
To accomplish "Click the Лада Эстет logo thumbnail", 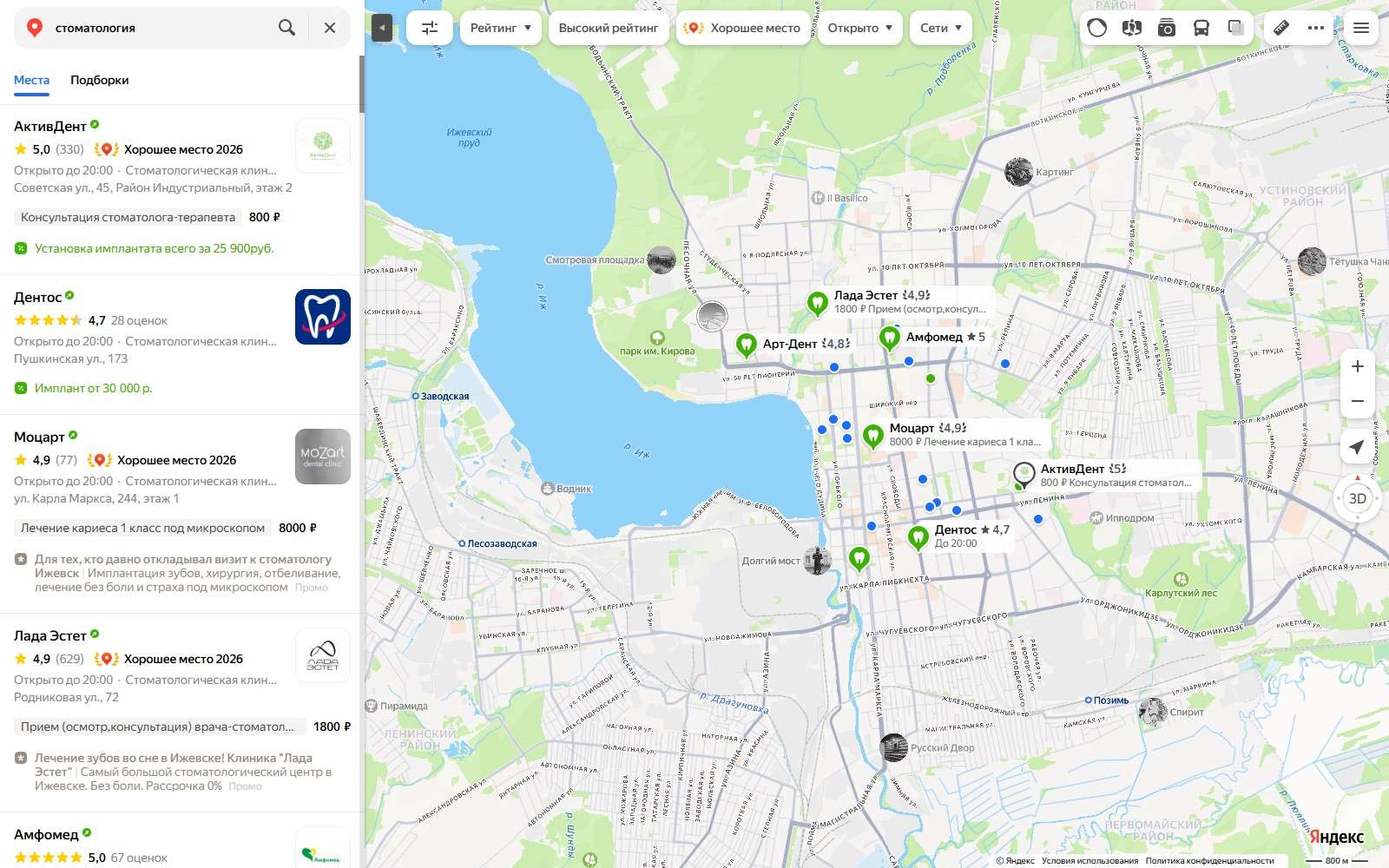I will click(x=323, y=655).
